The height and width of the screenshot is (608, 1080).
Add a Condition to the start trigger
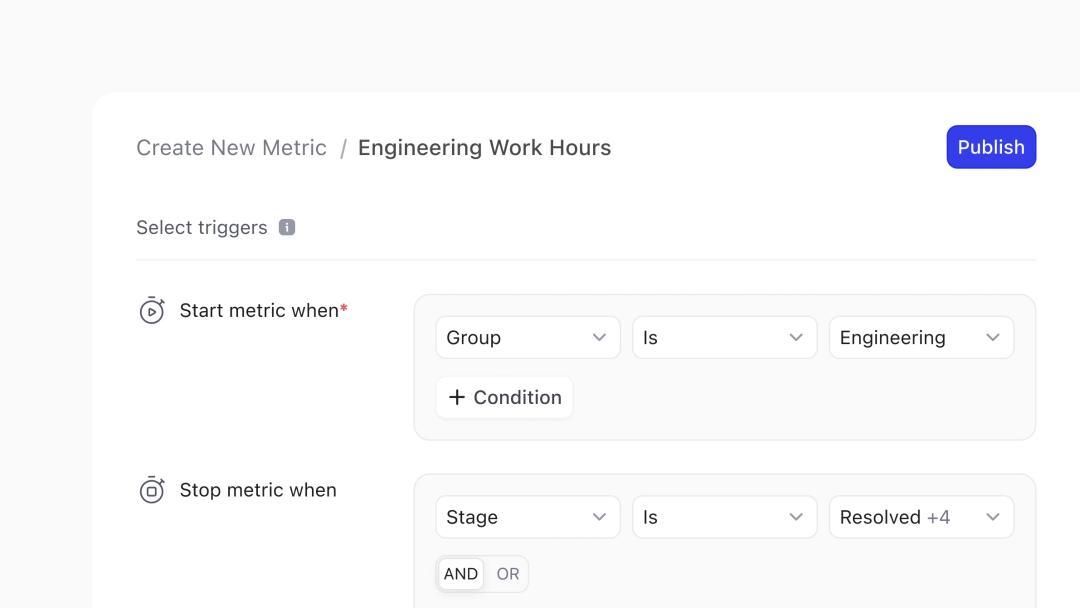point(504,397)
